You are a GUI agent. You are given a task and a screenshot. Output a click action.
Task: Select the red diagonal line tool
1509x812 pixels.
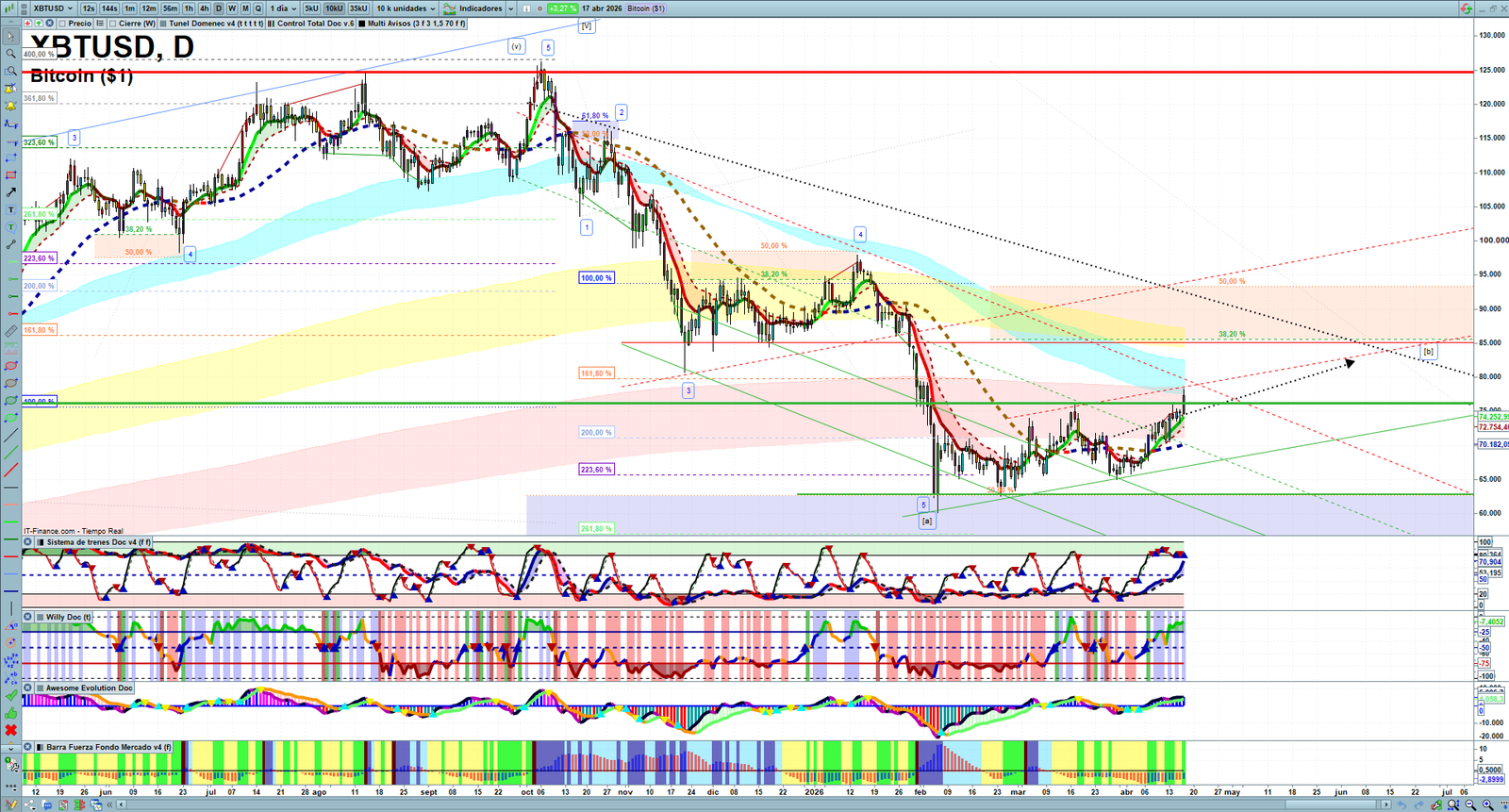click(x=11, y=470)
